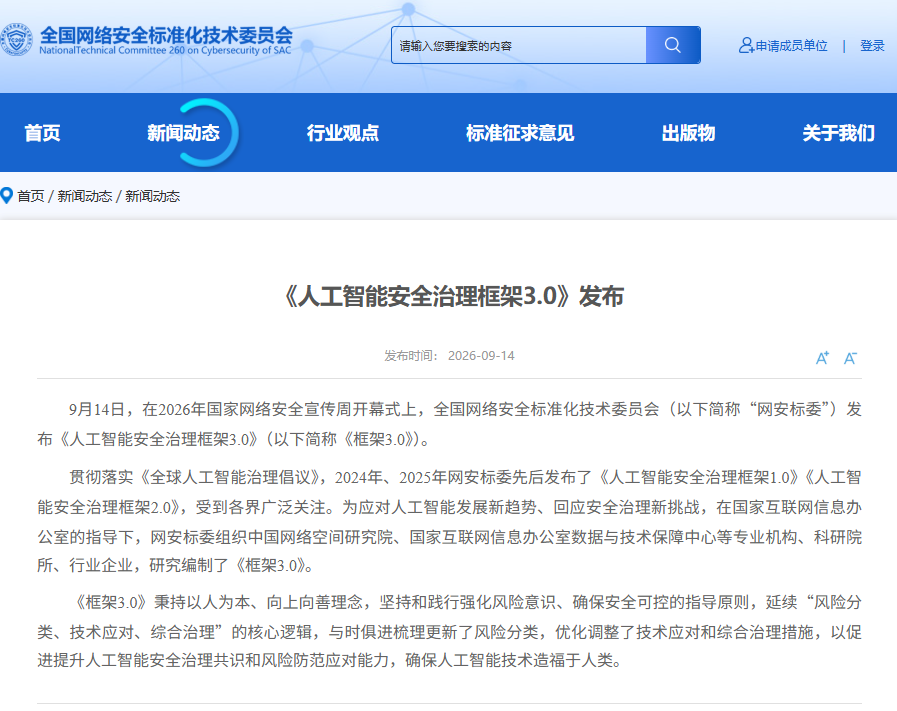Click the English subtitle National Technical Committee 260
The height and width of the screenshot is (711, 897).
(165, 50)
